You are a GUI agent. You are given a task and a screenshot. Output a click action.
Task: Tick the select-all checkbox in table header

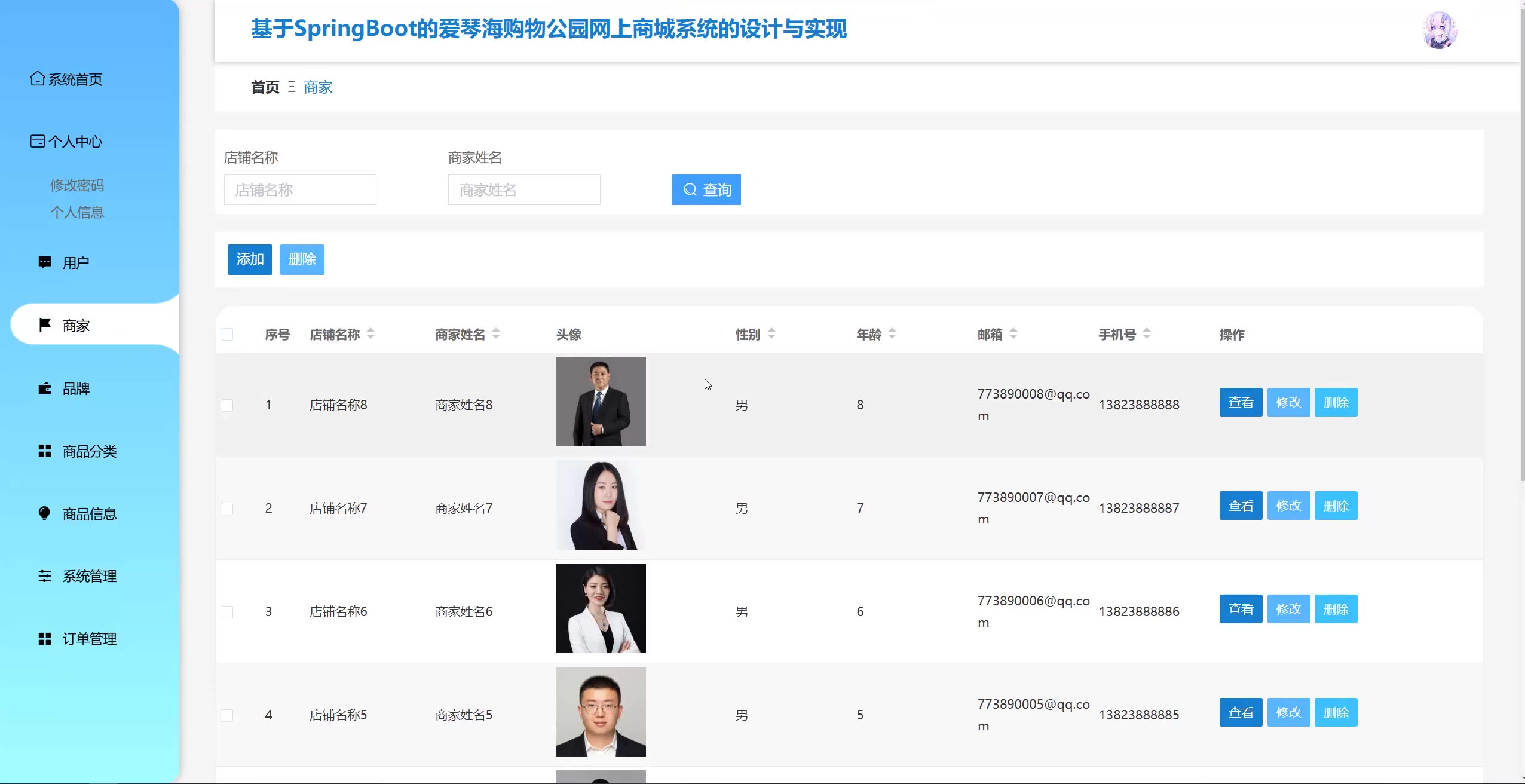[x=227, y=334]
